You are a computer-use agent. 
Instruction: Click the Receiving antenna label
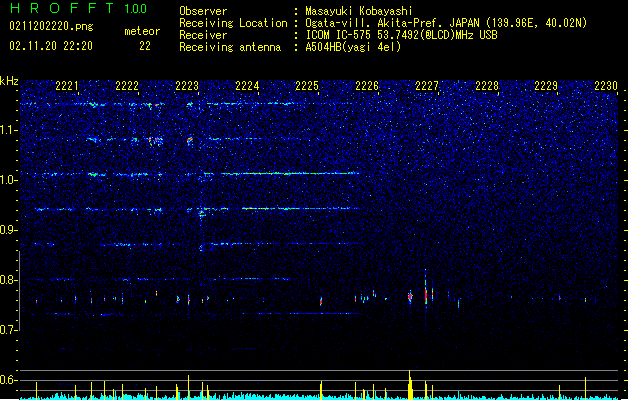[230, 47]
